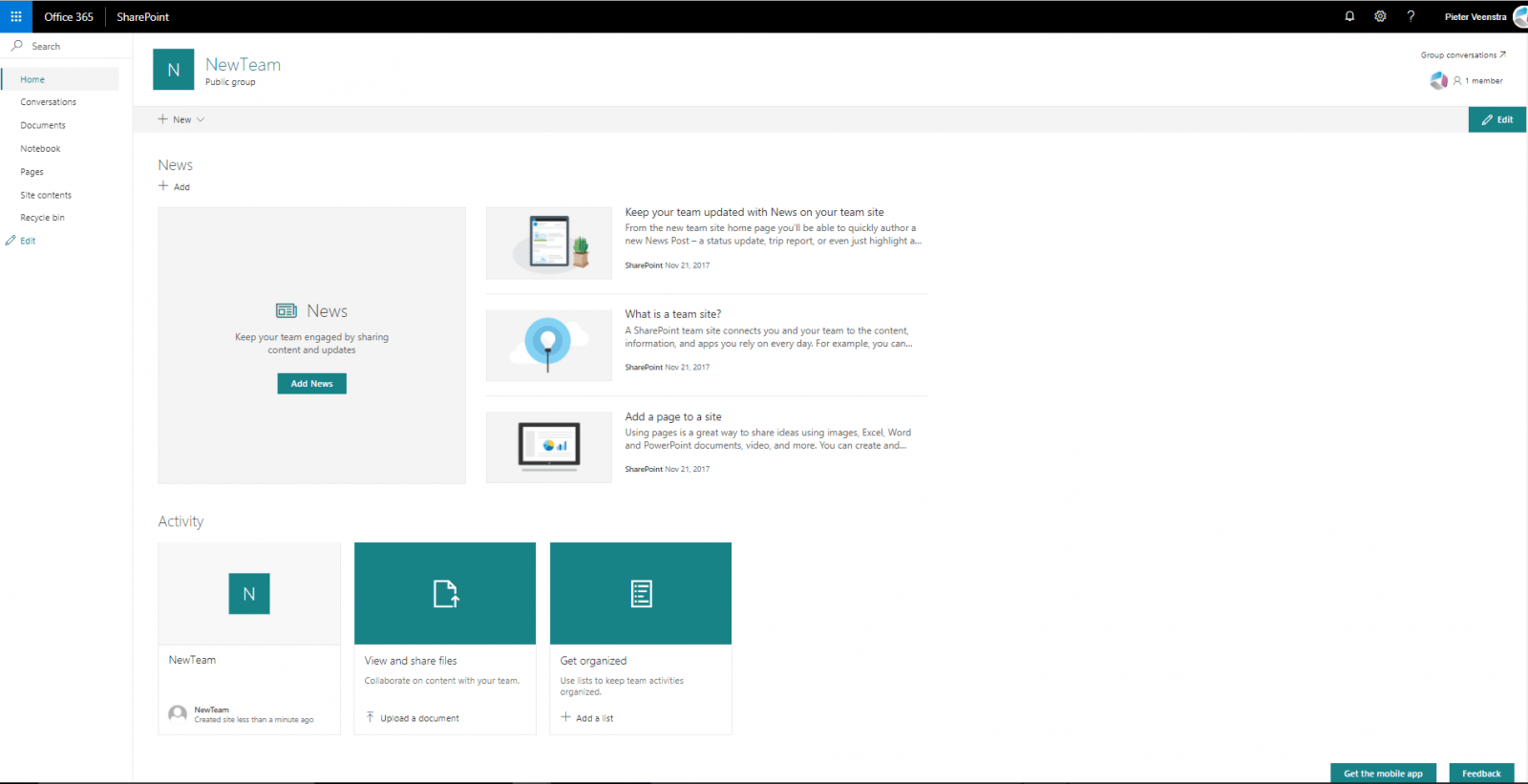This screenshot has width=1528, height=784.
Task: Click the Feedback button
Action: pyautogui.click(x=1481, y=773)
